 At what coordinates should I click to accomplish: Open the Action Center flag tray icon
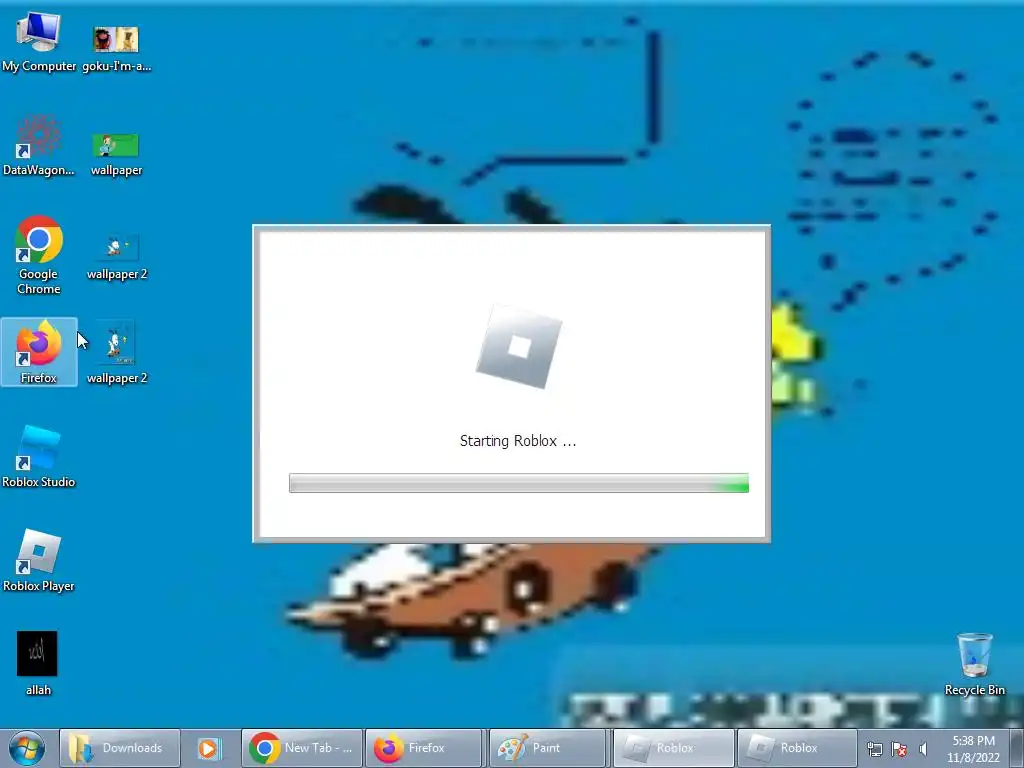899,749
